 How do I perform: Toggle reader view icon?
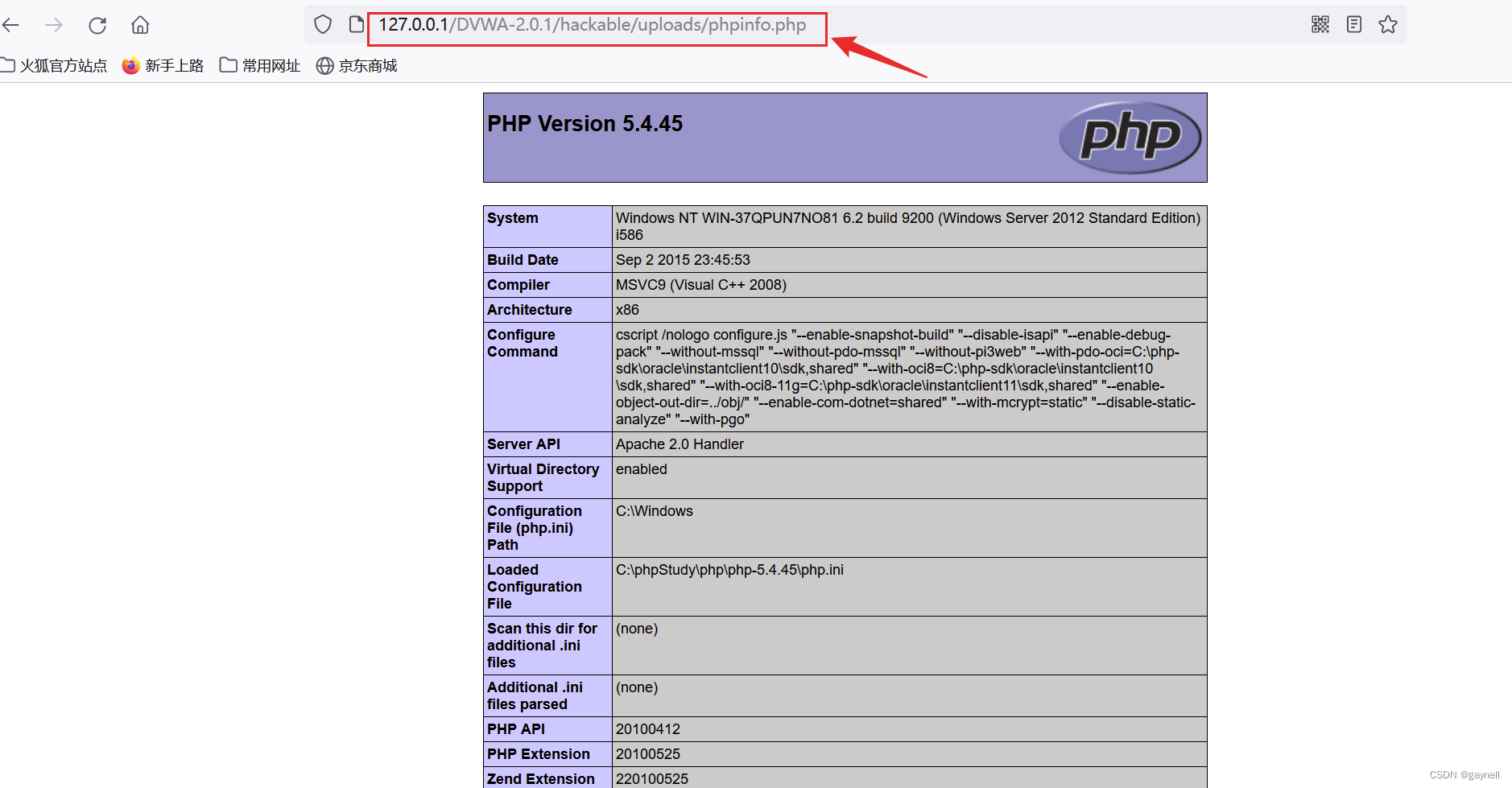[1354, 24]
